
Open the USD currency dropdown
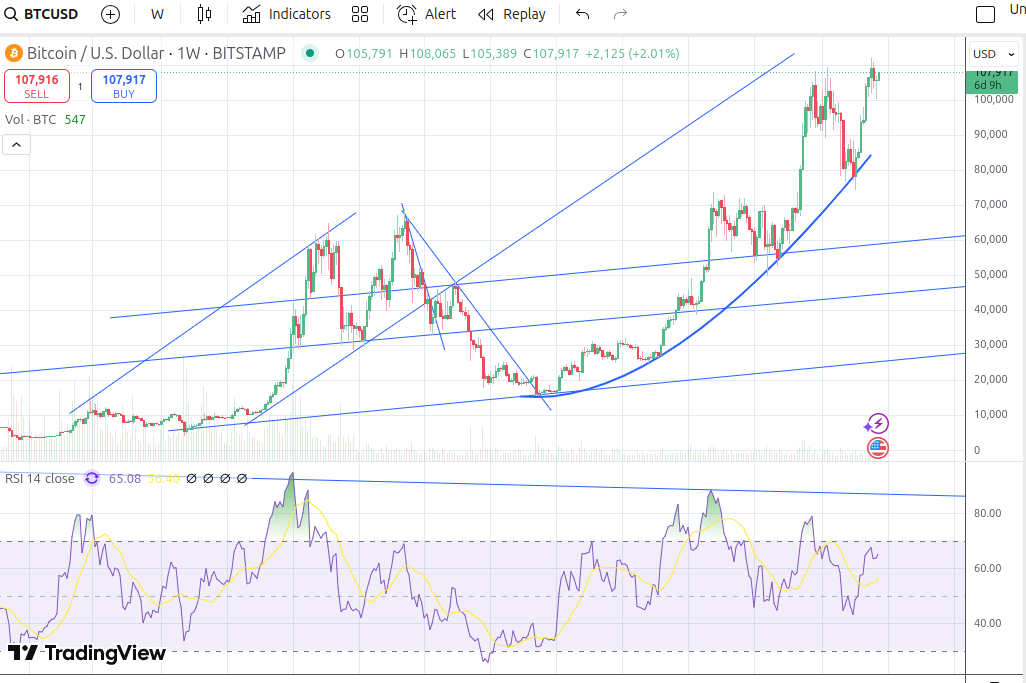coord(993,54)
